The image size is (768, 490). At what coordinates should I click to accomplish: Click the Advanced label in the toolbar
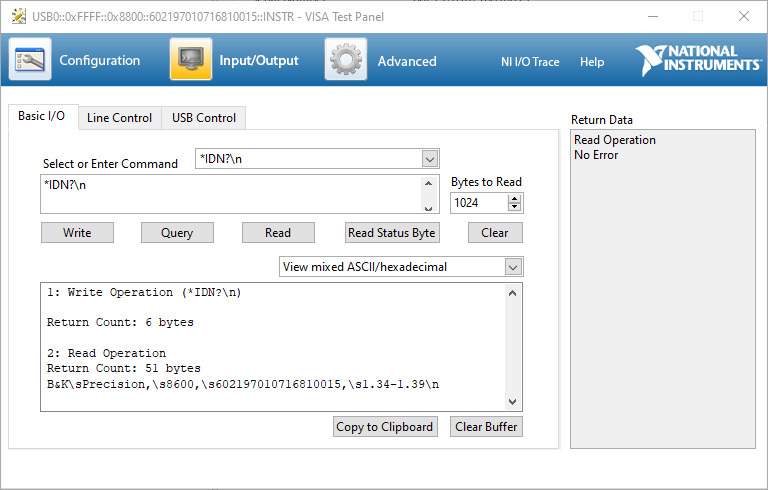pyautogui.click(x=407, y=61)
